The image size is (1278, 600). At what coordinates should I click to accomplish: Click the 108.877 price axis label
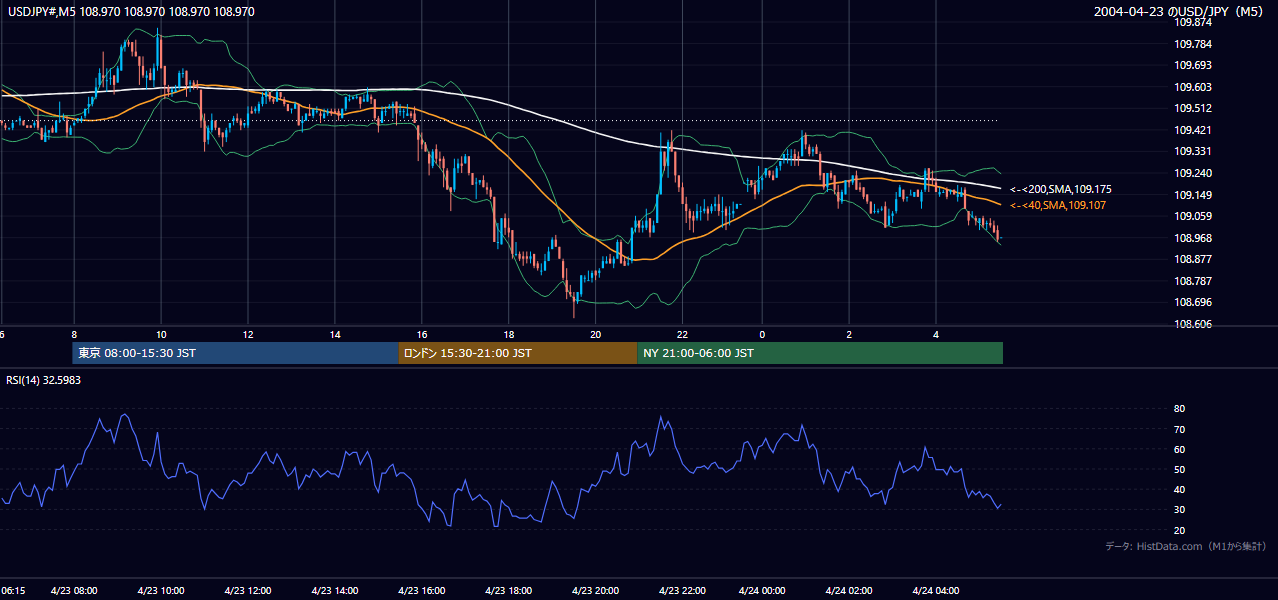click(1192, 259)
